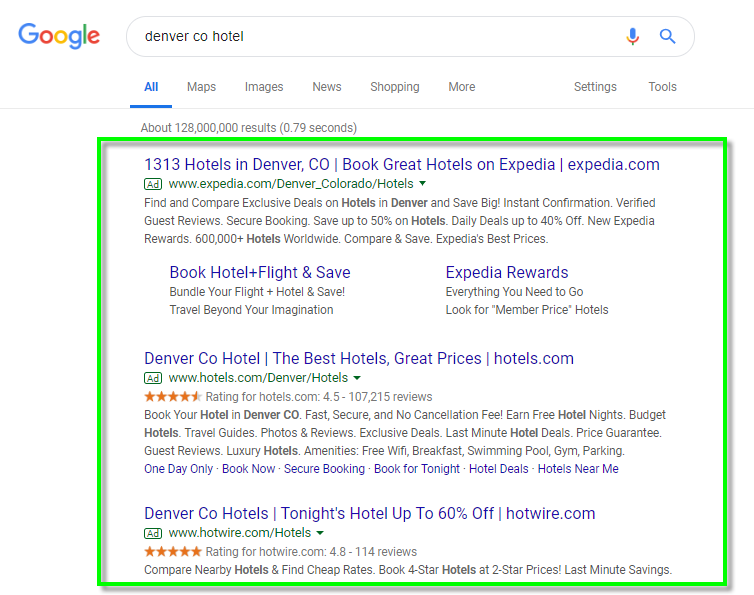Open the More search categories menu
754x595 pixels.
pos(462,87)
